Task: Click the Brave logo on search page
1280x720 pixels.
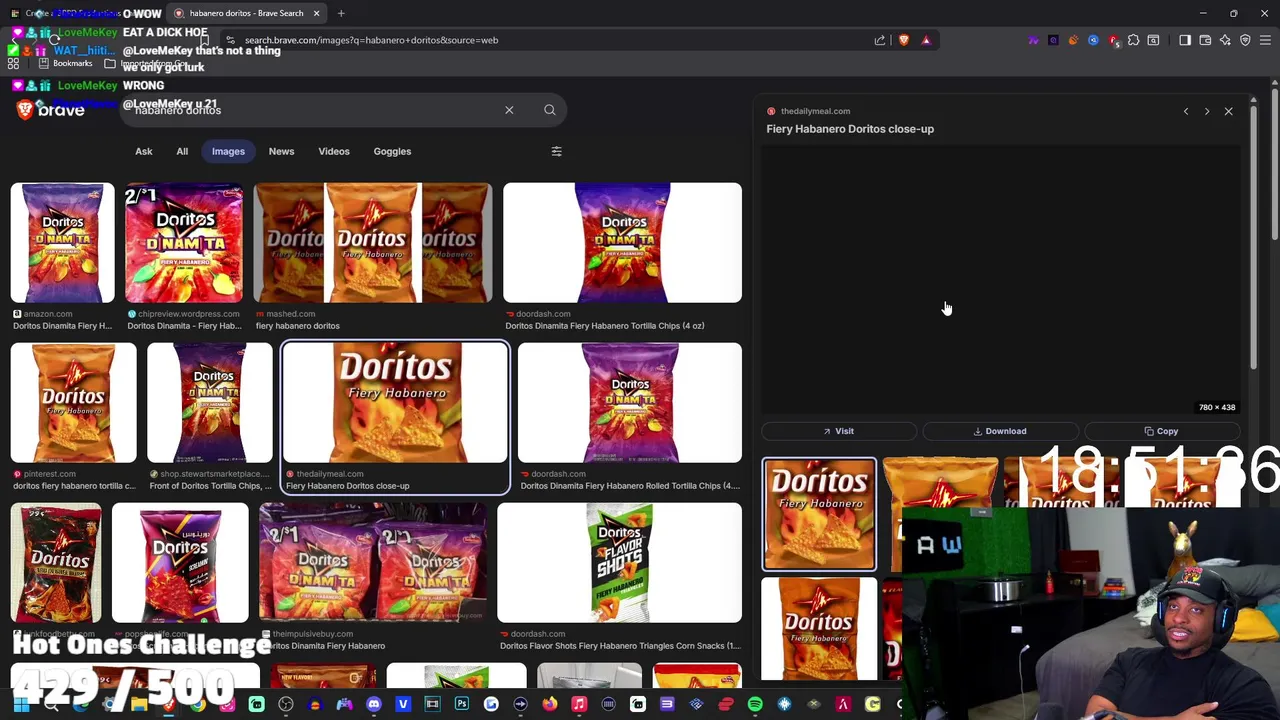Action: 51,110
